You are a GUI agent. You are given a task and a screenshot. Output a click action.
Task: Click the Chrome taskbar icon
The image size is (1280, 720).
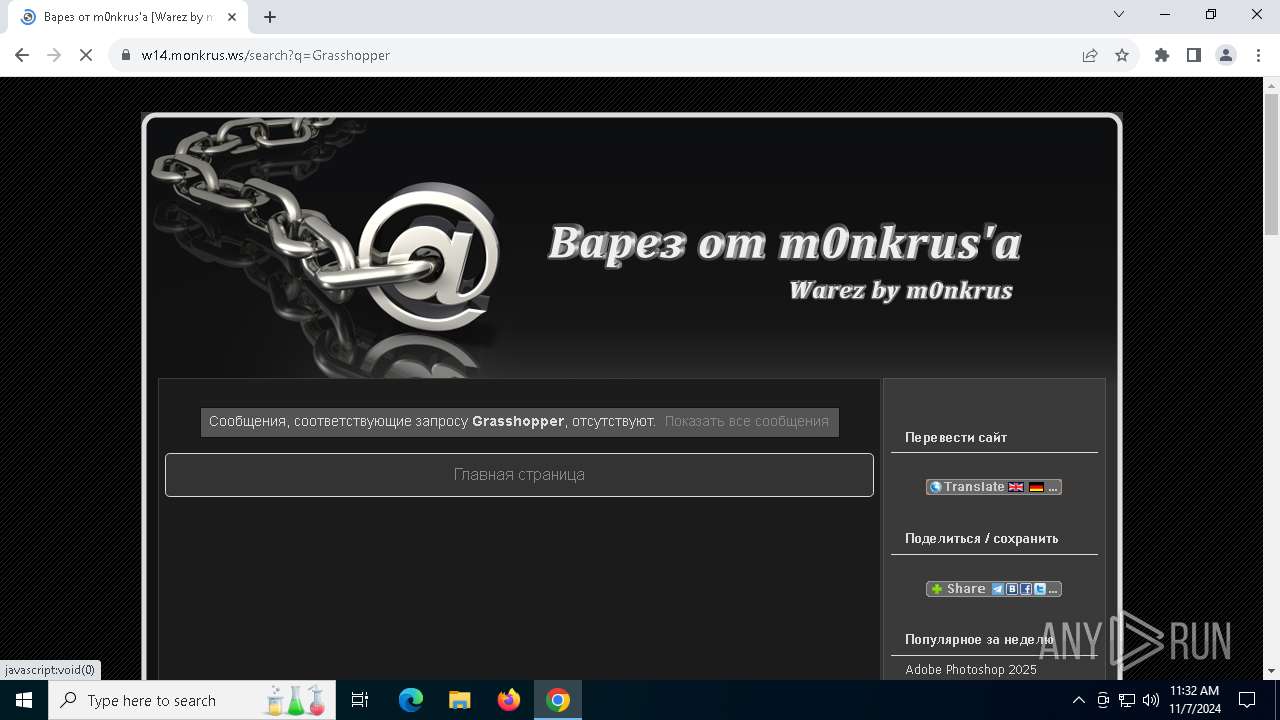tap(558, 700)
